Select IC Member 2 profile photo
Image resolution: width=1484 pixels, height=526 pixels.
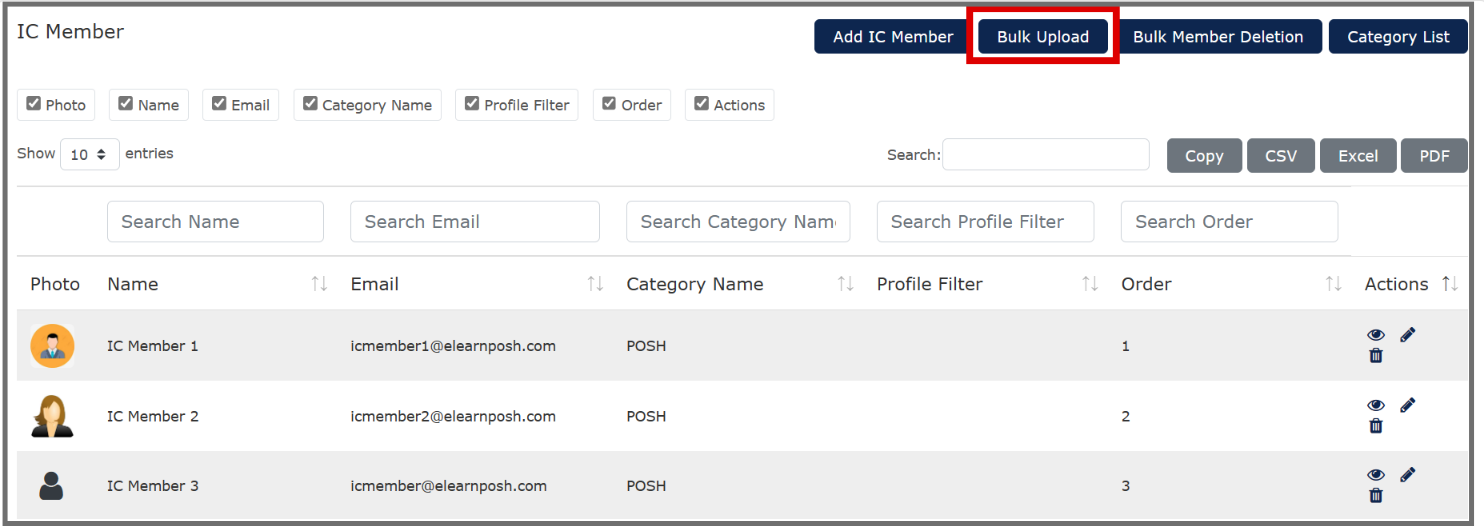pos(52,416)
